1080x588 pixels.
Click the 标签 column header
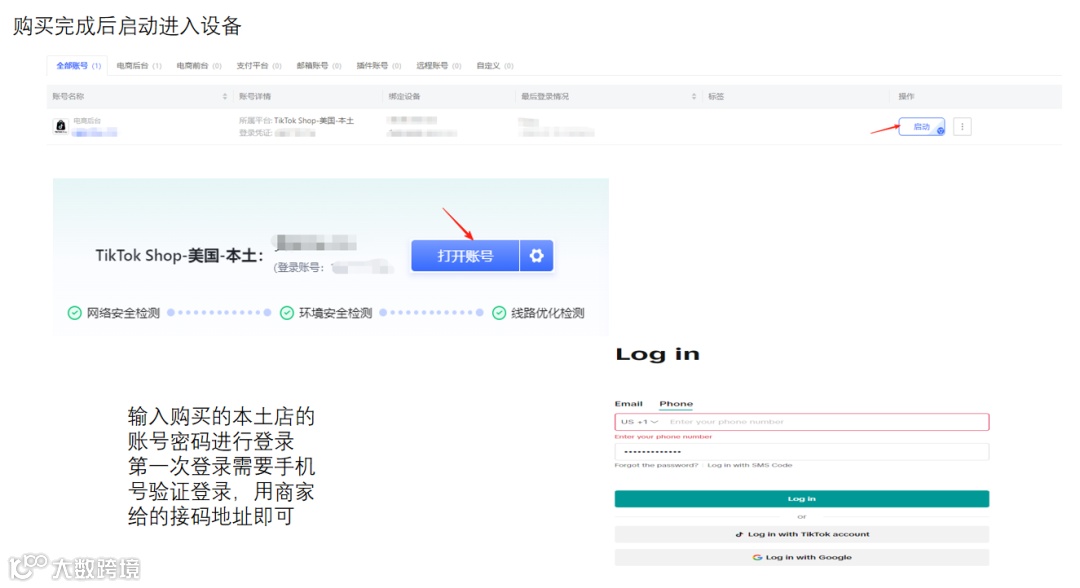716,96
